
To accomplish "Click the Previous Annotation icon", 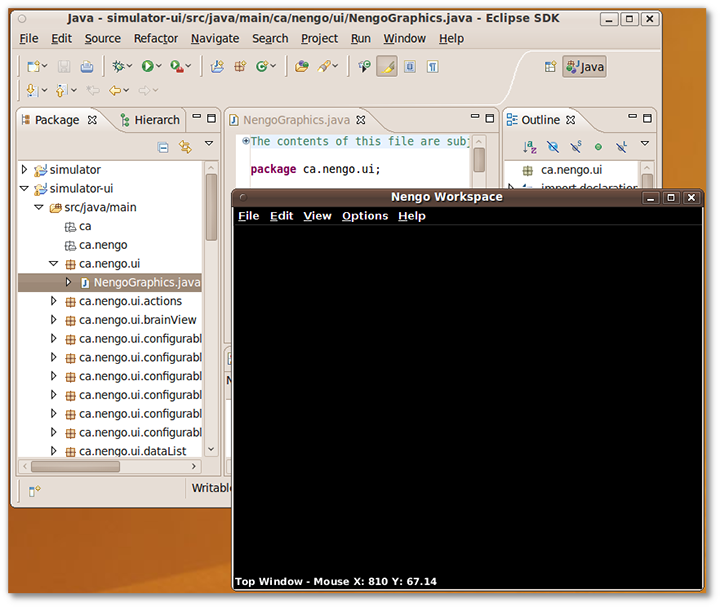I will tap(61, 90).
